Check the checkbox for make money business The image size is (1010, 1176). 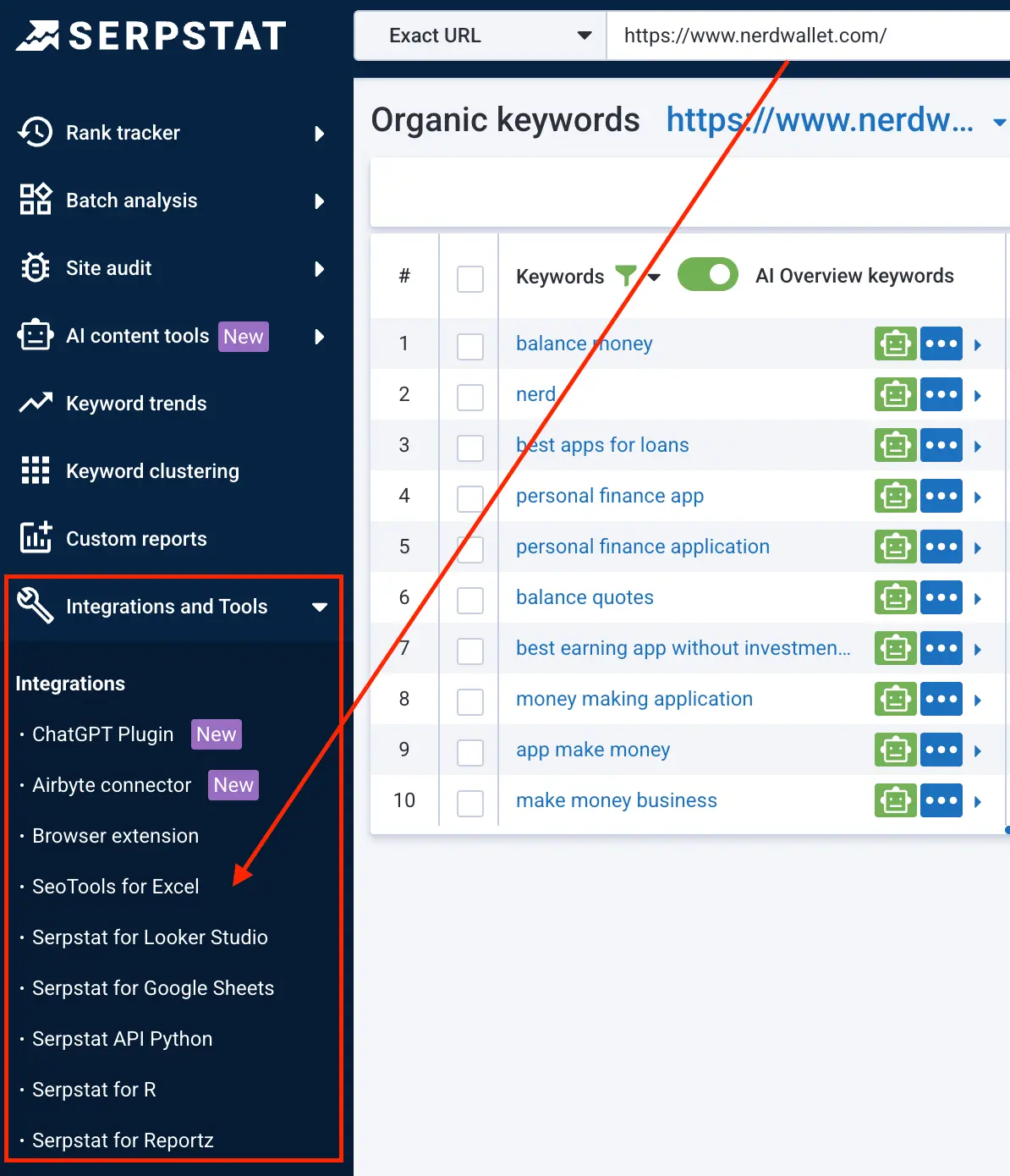coord(470,803)
